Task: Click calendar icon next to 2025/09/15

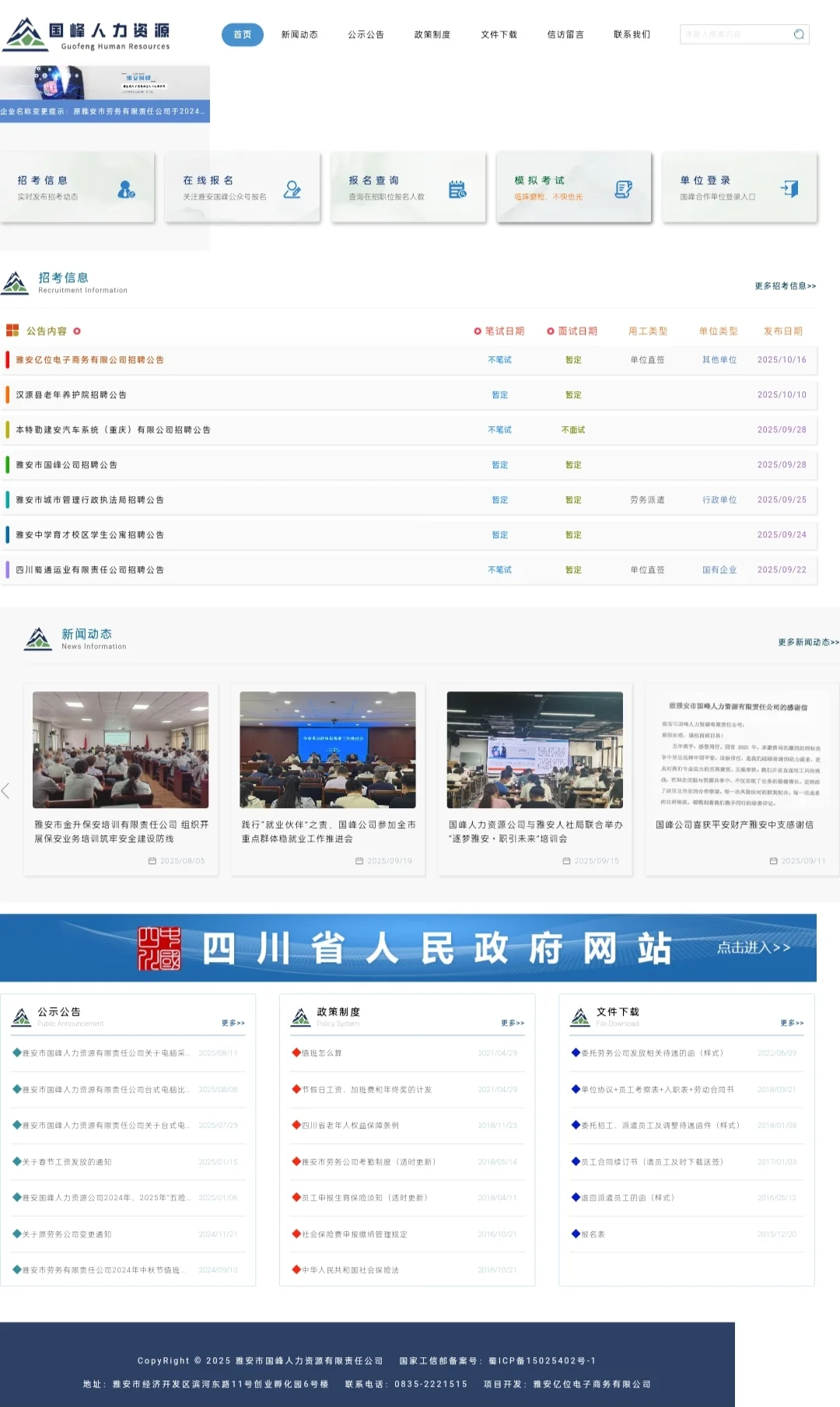Action: tap(566, 861)
